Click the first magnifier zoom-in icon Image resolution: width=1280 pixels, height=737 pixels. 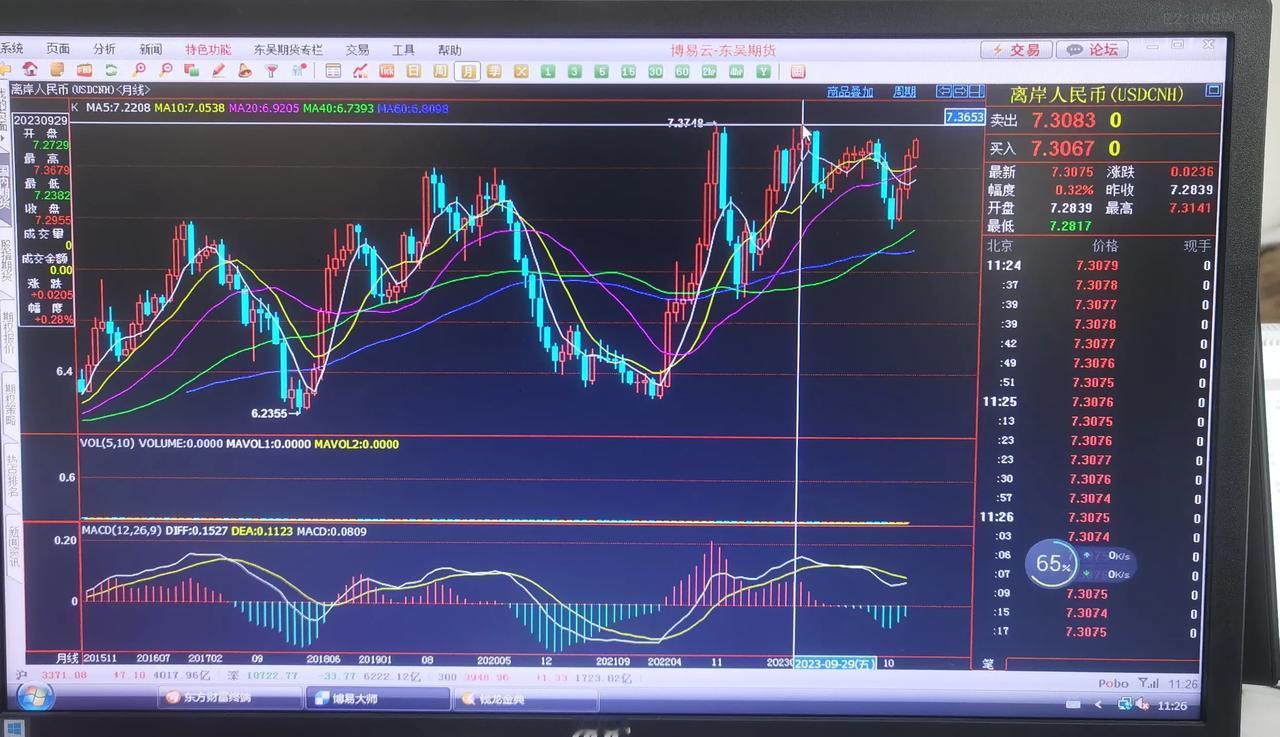pos(139,70)
